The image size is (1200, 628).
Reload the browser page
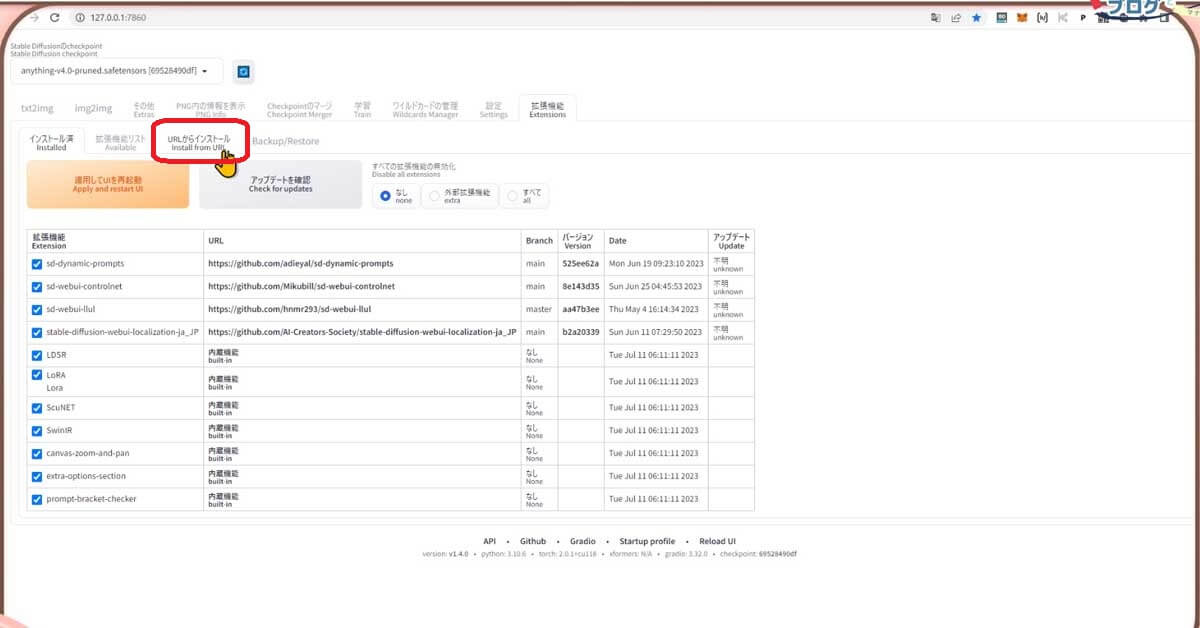click(54, 18)
